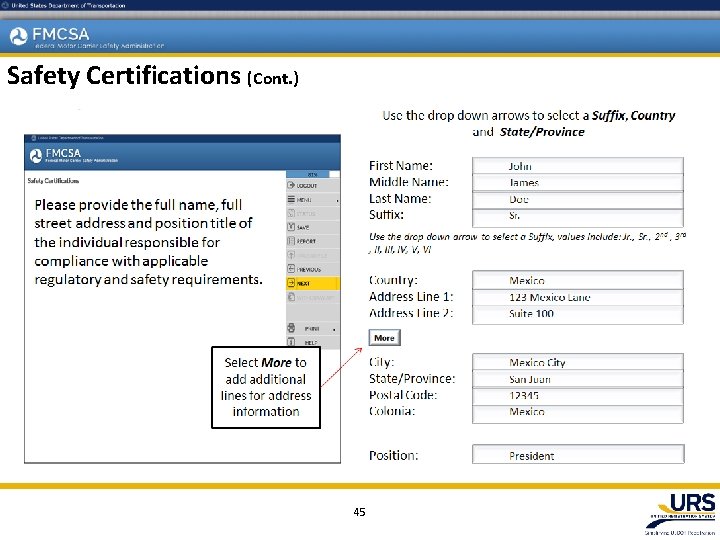Click the Position field containing President
The image size is (720, 540).
coord(578,455)
